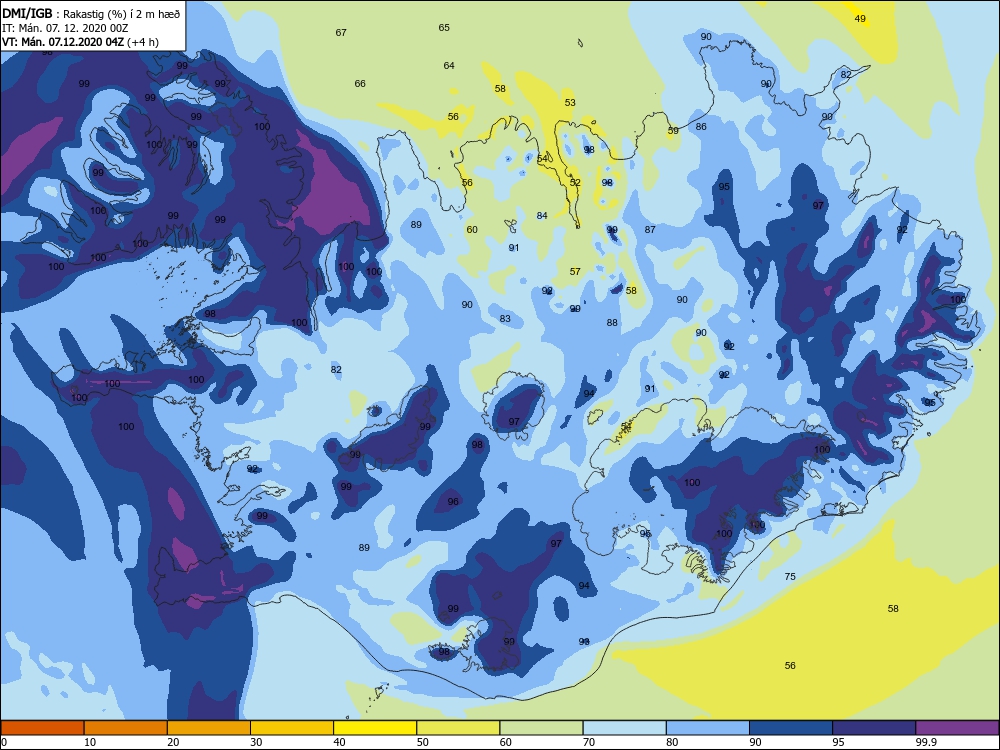Click the map humidity value 88
This screenshot has height=750, width=1000.
612,323
